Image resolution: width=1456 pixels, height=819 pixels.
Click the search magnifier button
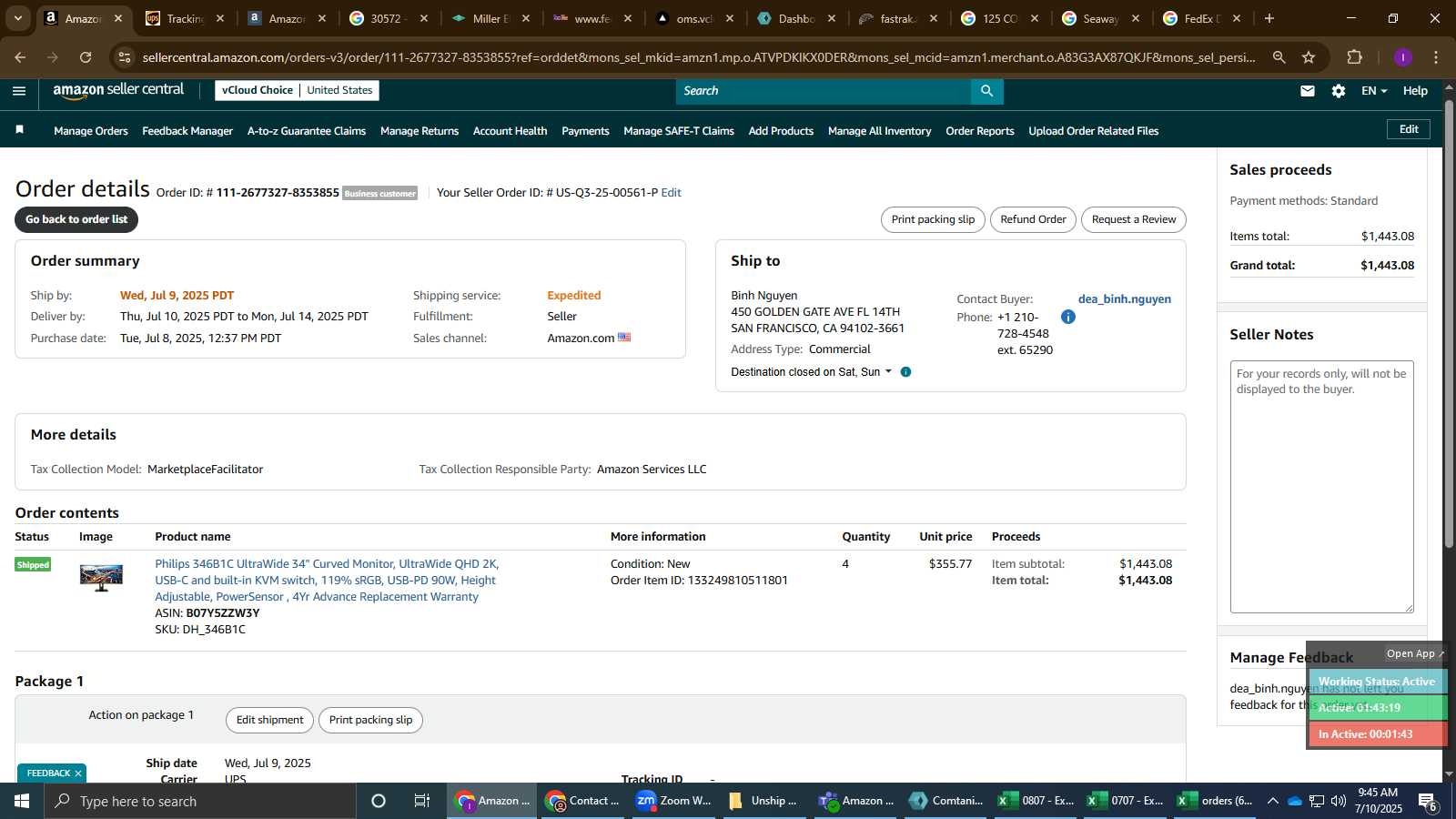coord(987,91)
